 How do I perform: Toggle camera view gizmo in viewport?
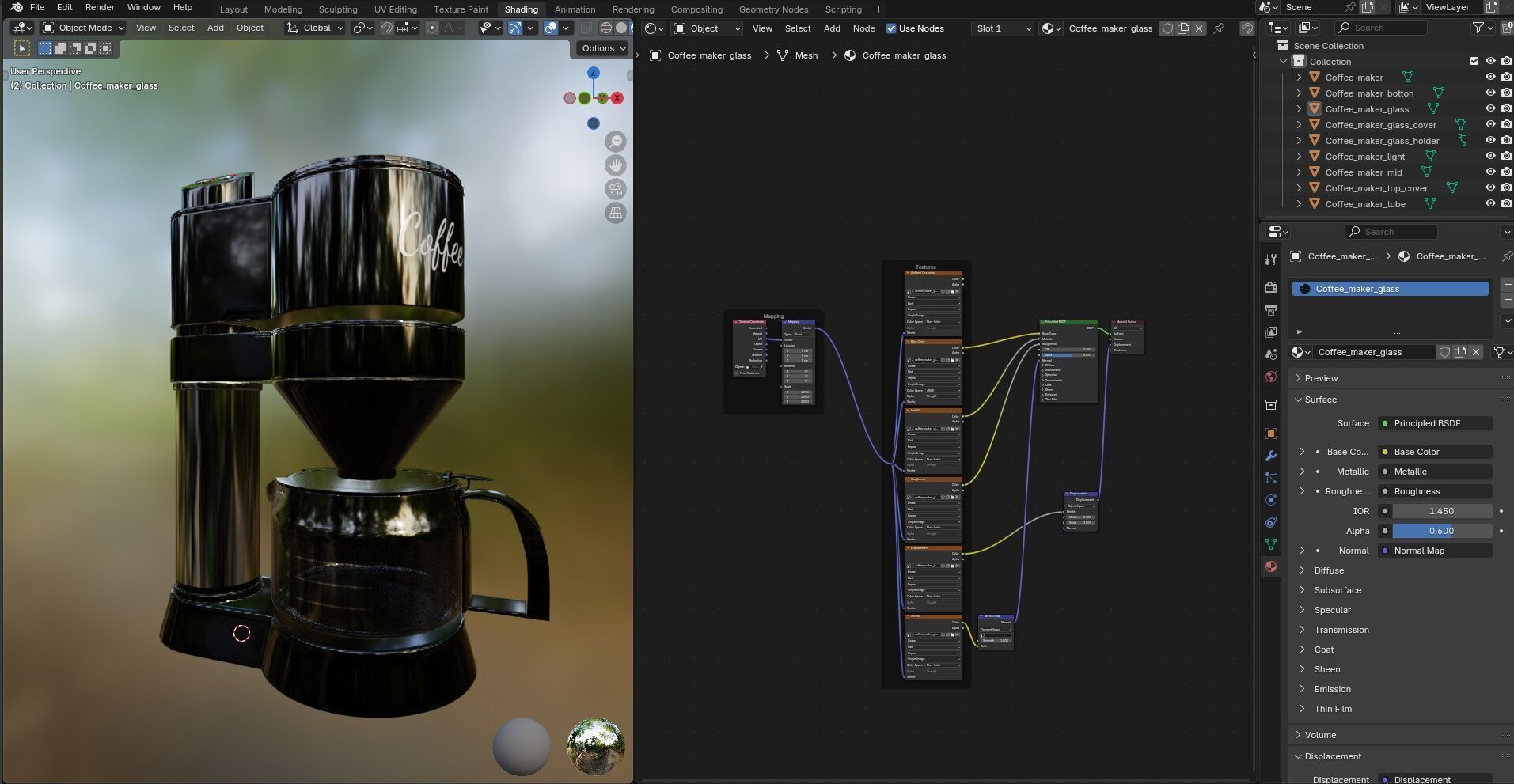[616, 189]
